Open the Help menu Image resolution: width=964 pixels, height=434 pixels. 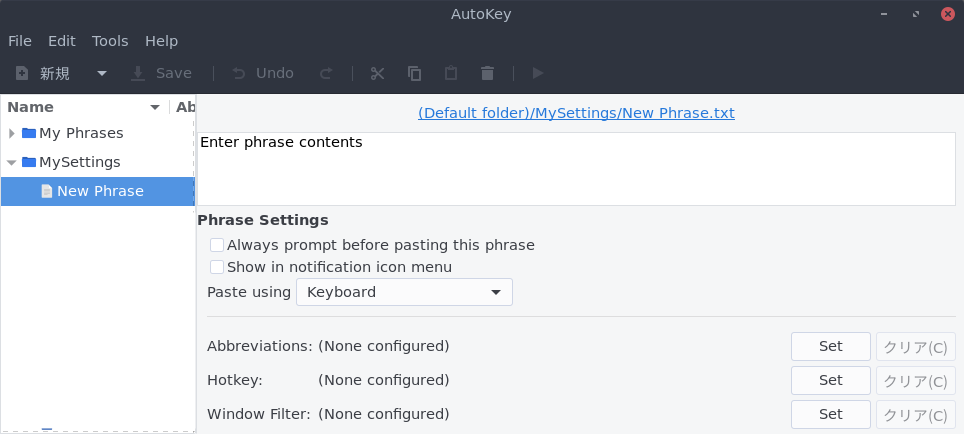pyautogui.click(x=161, y=41)
